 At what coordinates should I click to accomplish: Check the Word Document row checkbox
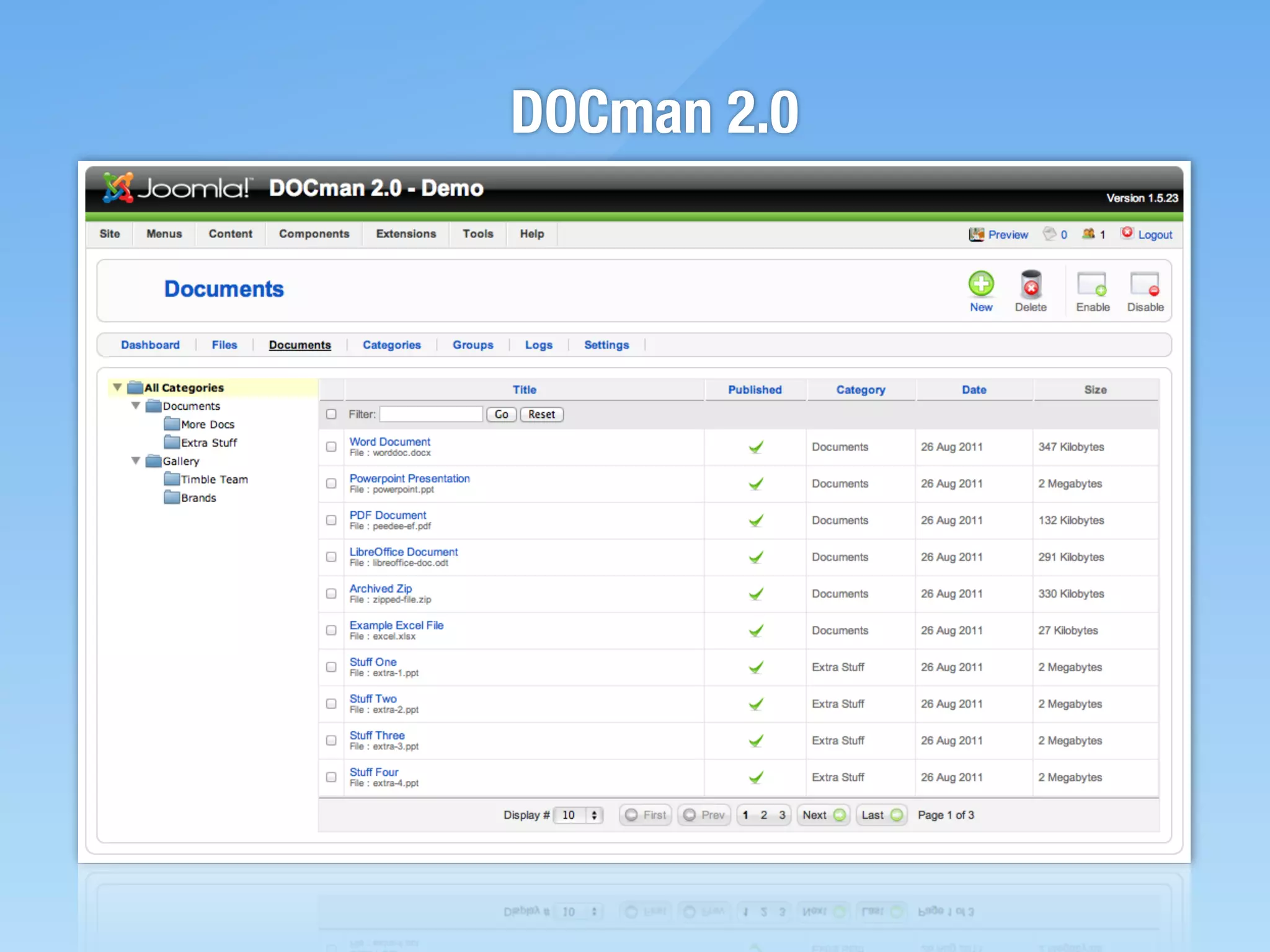pos(331,447)
